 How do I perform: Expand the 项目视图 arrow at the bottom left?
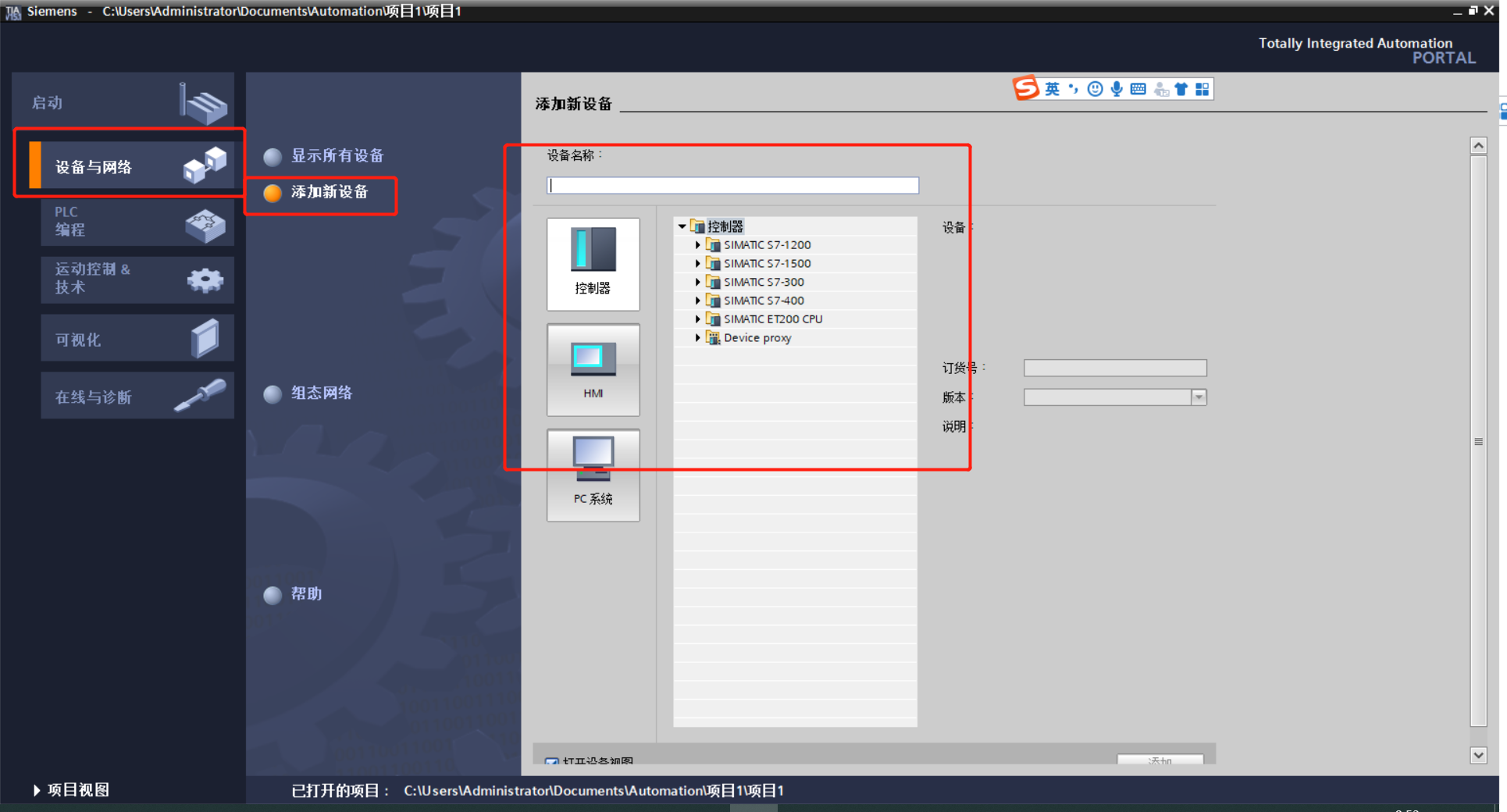pyautogui.click(x=37, y=790)
